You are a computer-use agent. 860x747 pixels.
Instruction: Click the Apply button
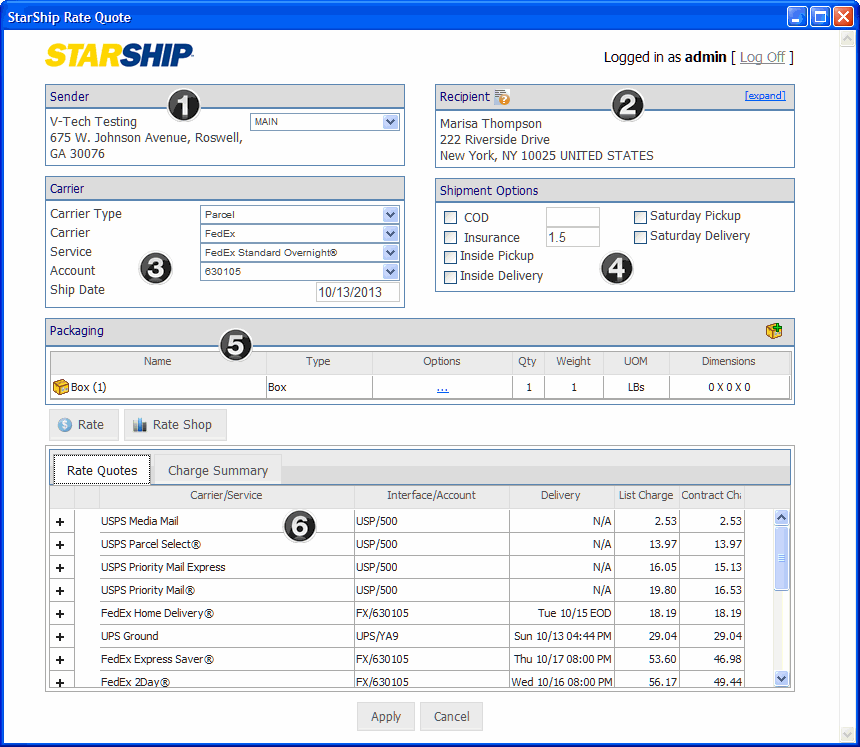click(386, 716)
